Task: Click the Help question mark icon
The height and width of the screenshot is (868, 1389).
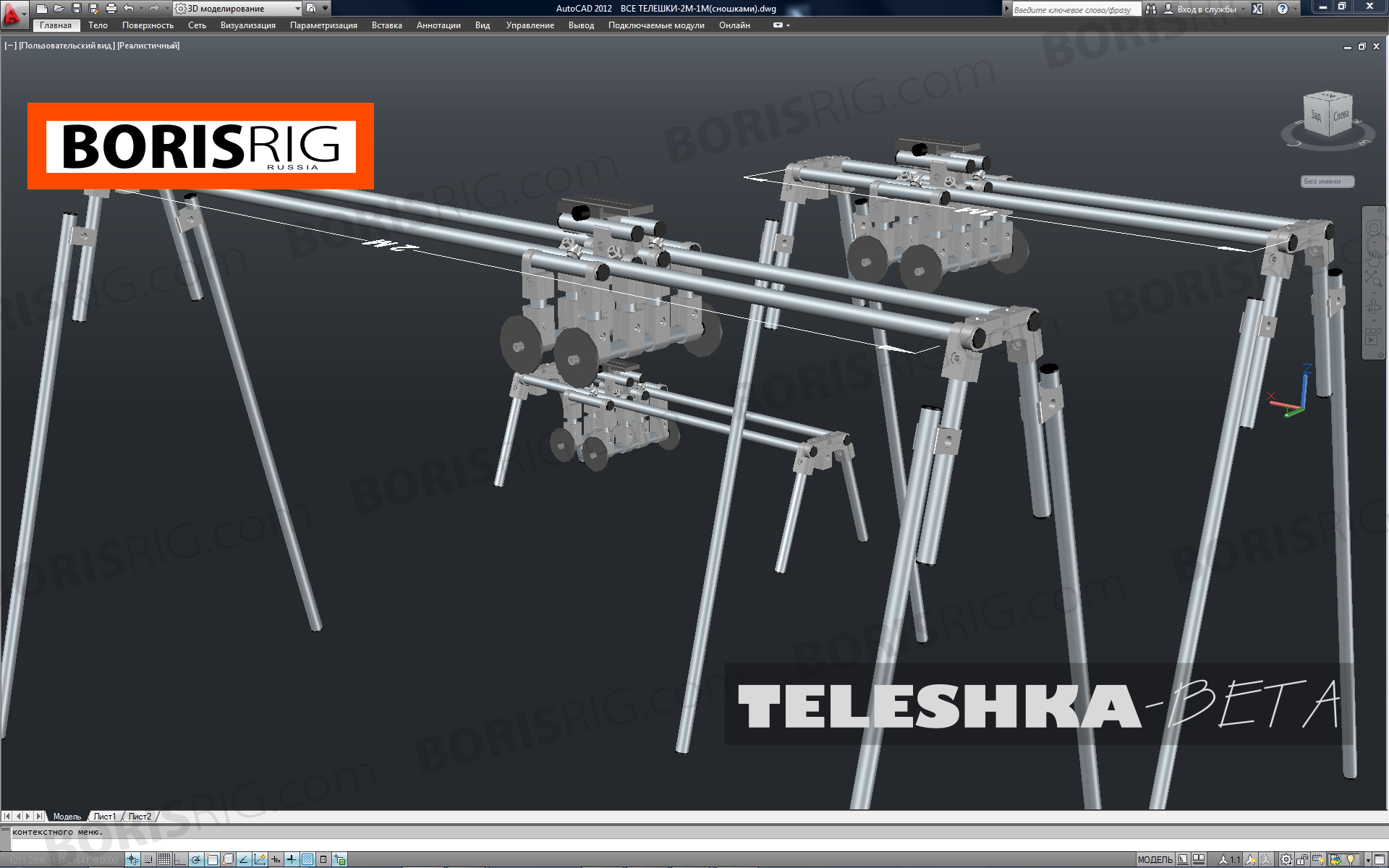Action: [1283, 9]
